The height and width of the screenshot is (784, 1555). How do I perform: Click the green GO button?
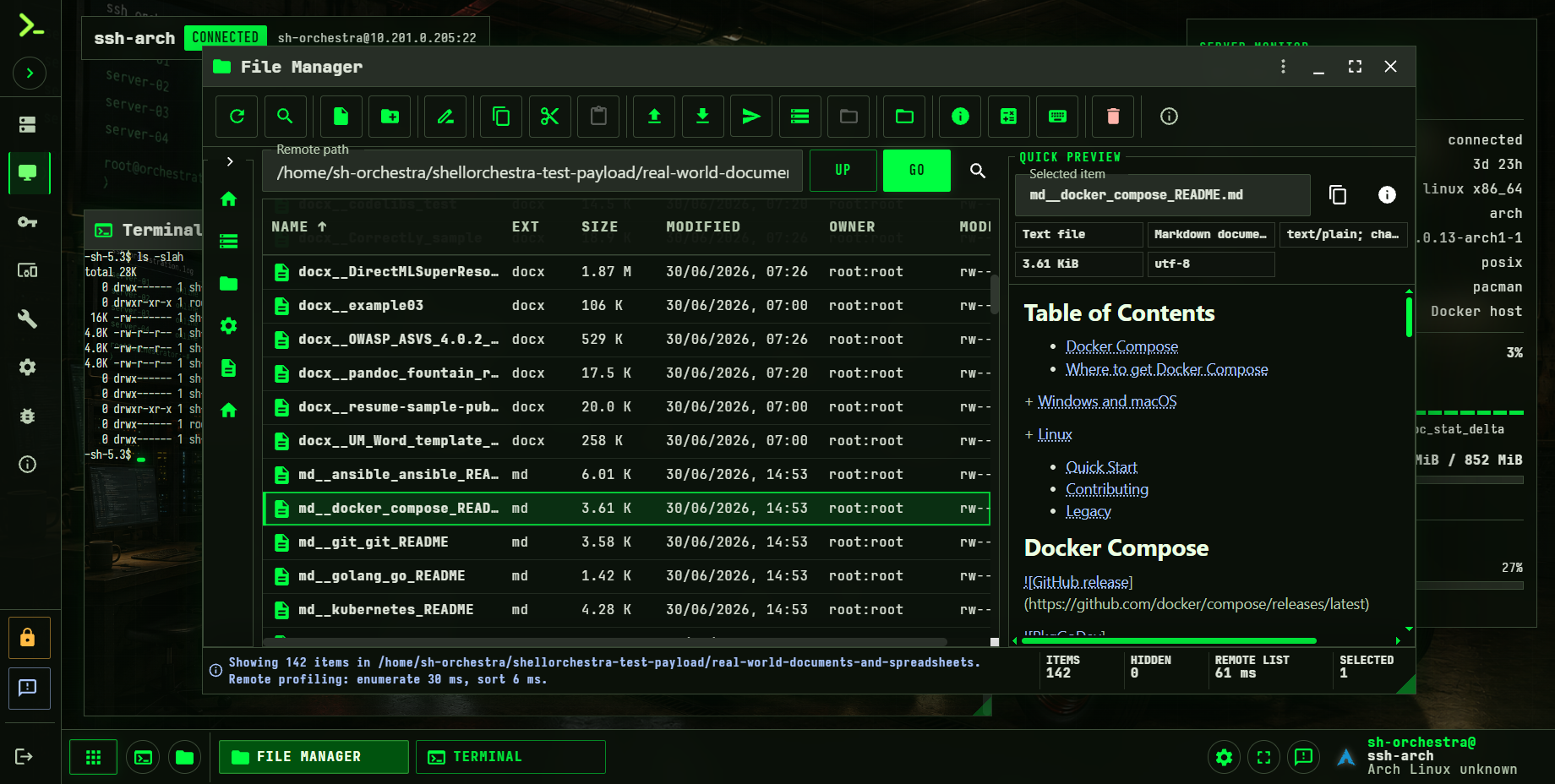(917, 171)
